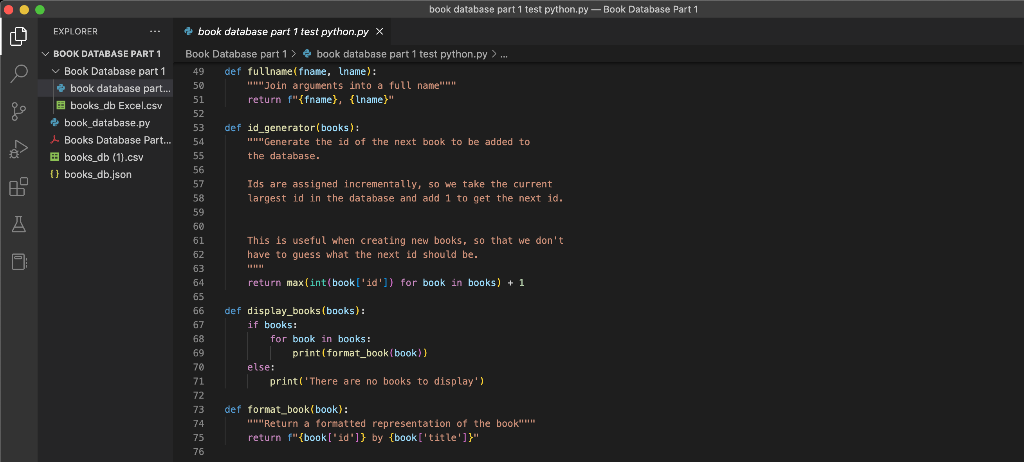
Task: Click spreadsheet icon next to books_db Excel.csv
Action: click(x=61, y=105)
